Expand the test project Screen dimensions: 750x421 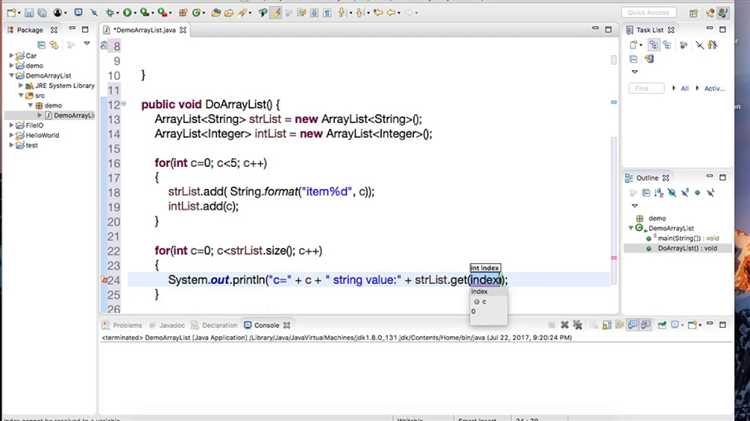click(x=11, y=145)
